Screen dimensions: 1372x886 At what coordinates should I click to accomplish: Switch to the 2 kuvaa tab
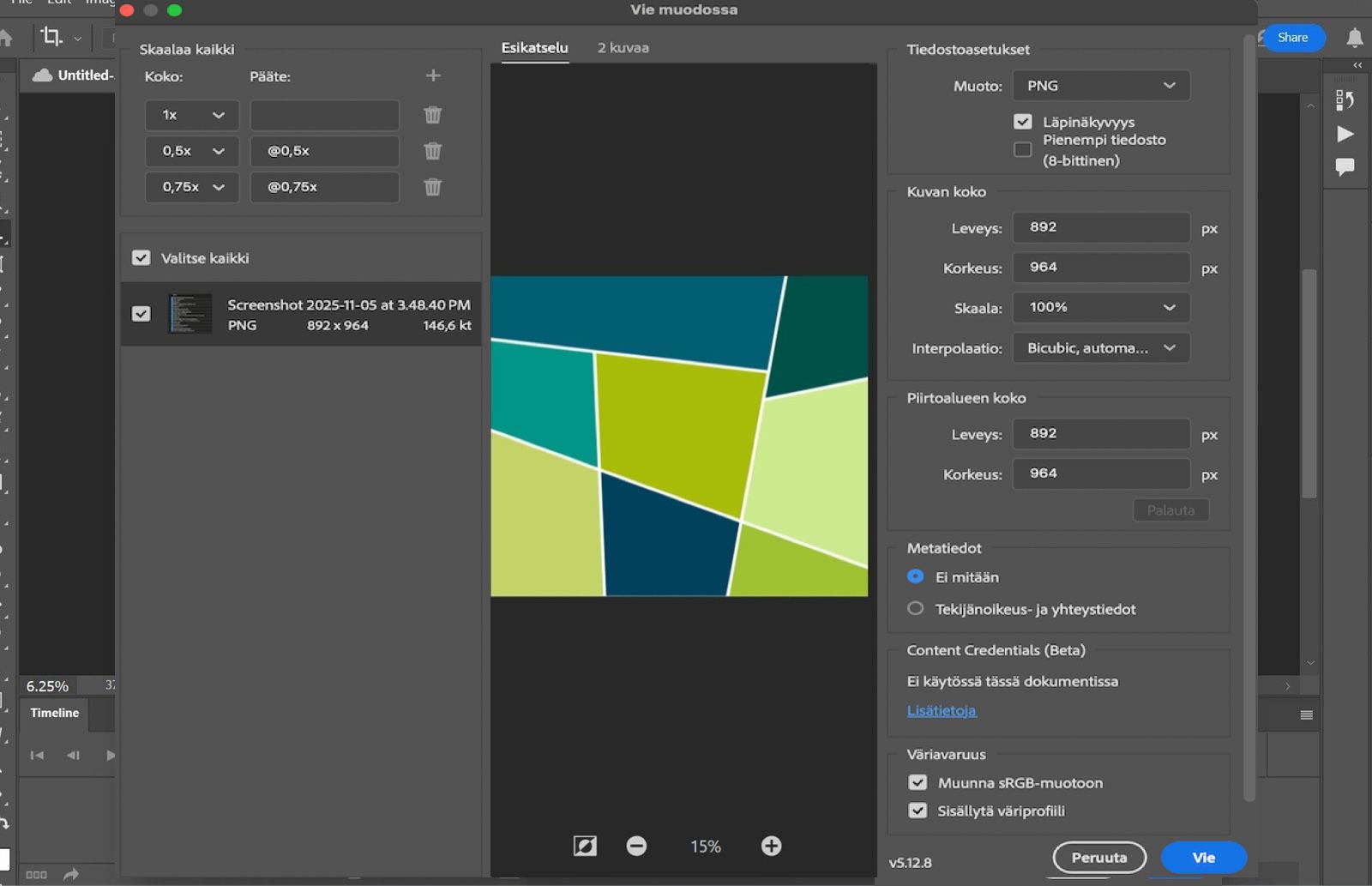click(x=623, y=48)
